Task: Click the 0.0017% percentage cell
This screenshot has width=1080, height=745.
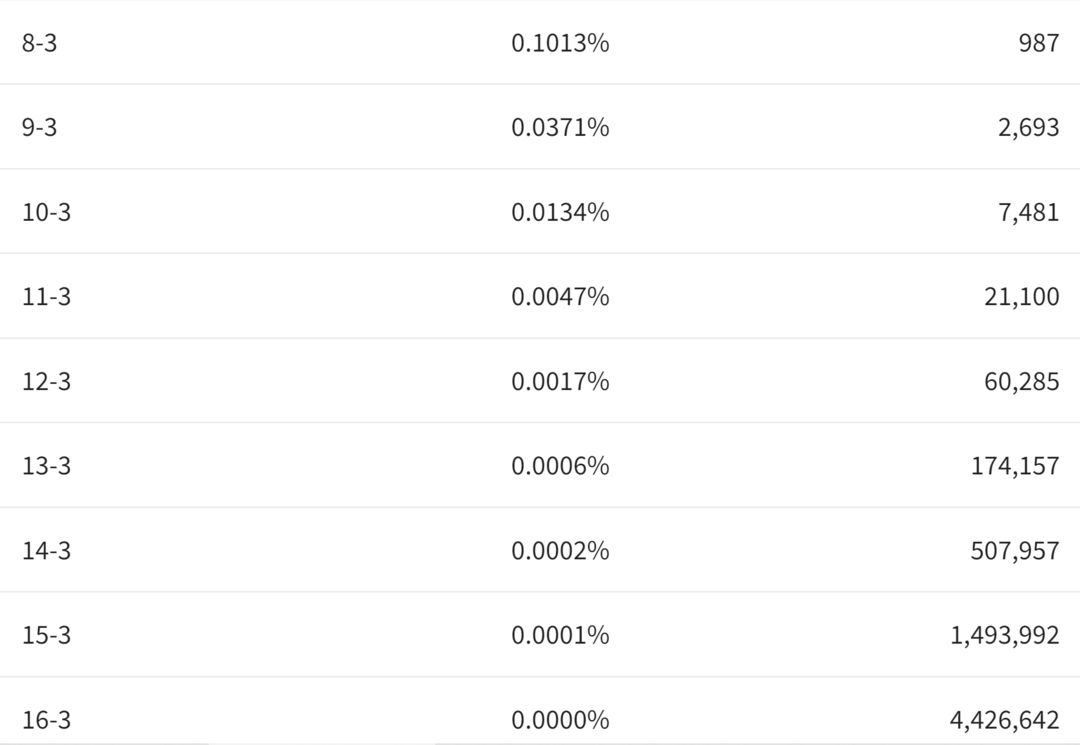Action: 560,381
